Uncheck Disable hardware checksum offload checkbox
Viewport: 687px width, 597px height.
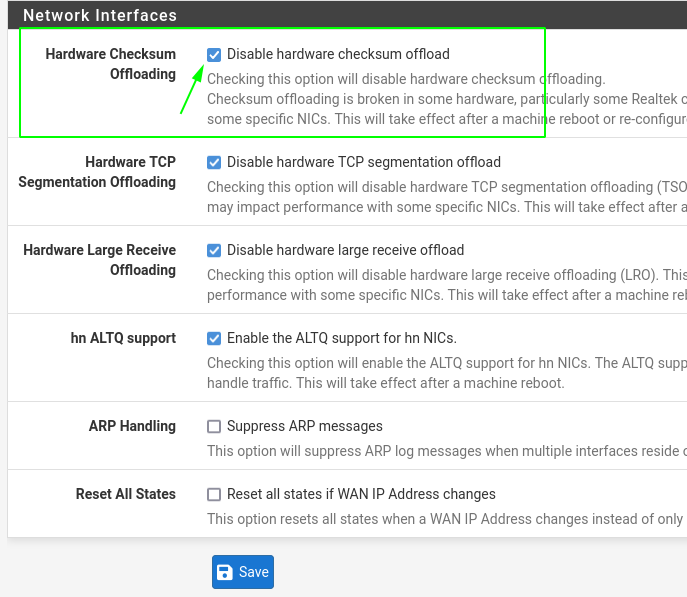pyautogui.click(x=214, y=55)
